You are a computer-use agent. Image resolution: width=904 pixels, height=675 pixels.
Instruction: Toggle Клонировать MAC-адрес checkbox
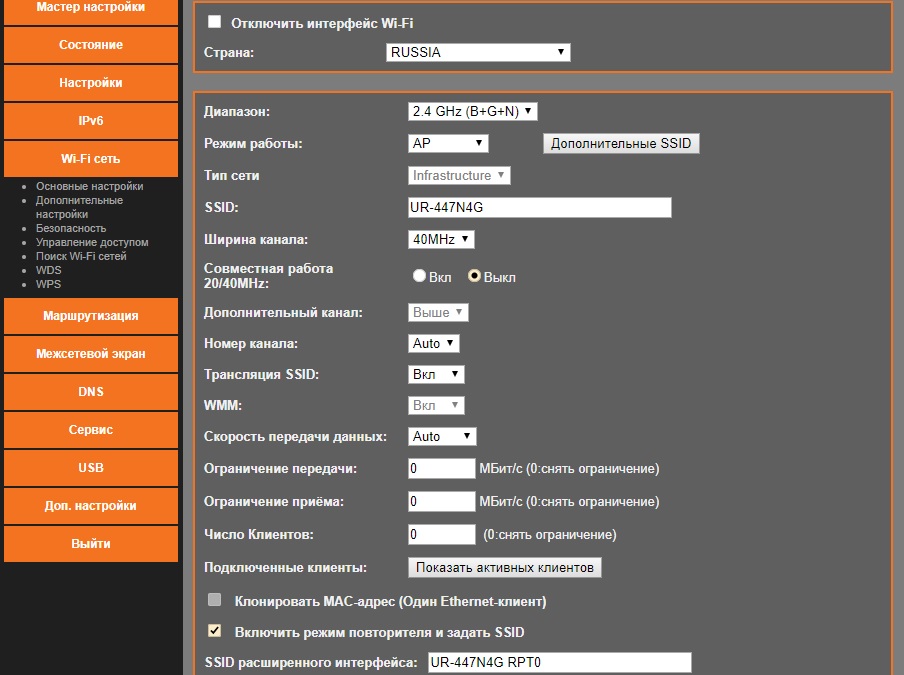[x=214, y=600]
